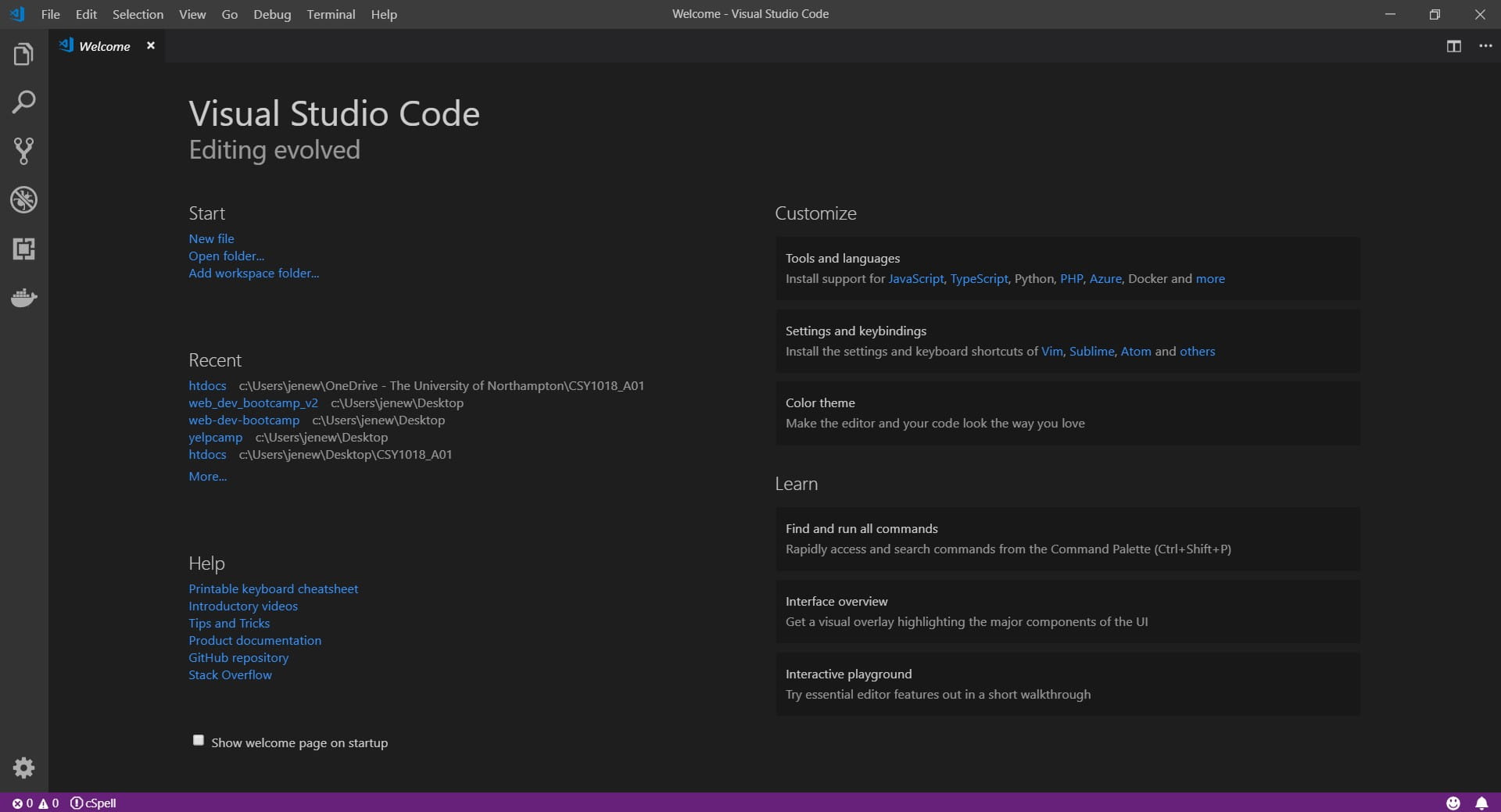Click 'c:\Users\jenew\Desktop' path beside yelpcamp
Screen dimensions: 1501x812
pyautogui.click(x=321, y=437)
